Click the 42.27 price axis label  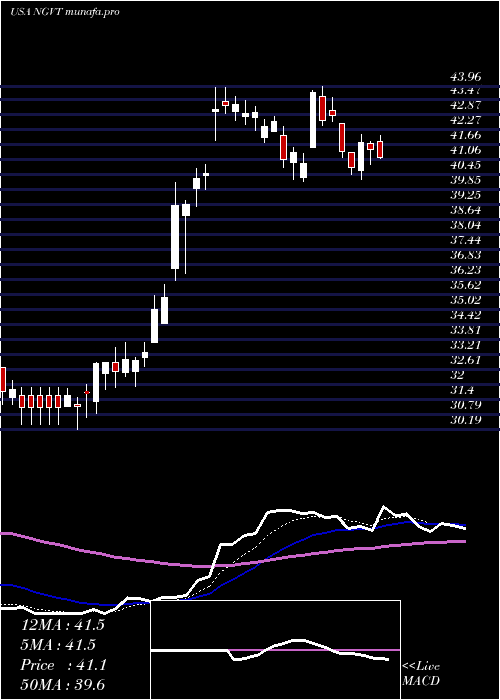tap(465, 120)
